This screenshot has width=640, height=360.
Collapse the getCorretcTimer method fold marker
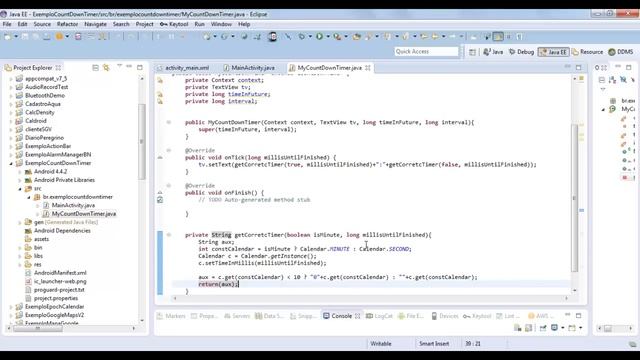coord(169,235)
